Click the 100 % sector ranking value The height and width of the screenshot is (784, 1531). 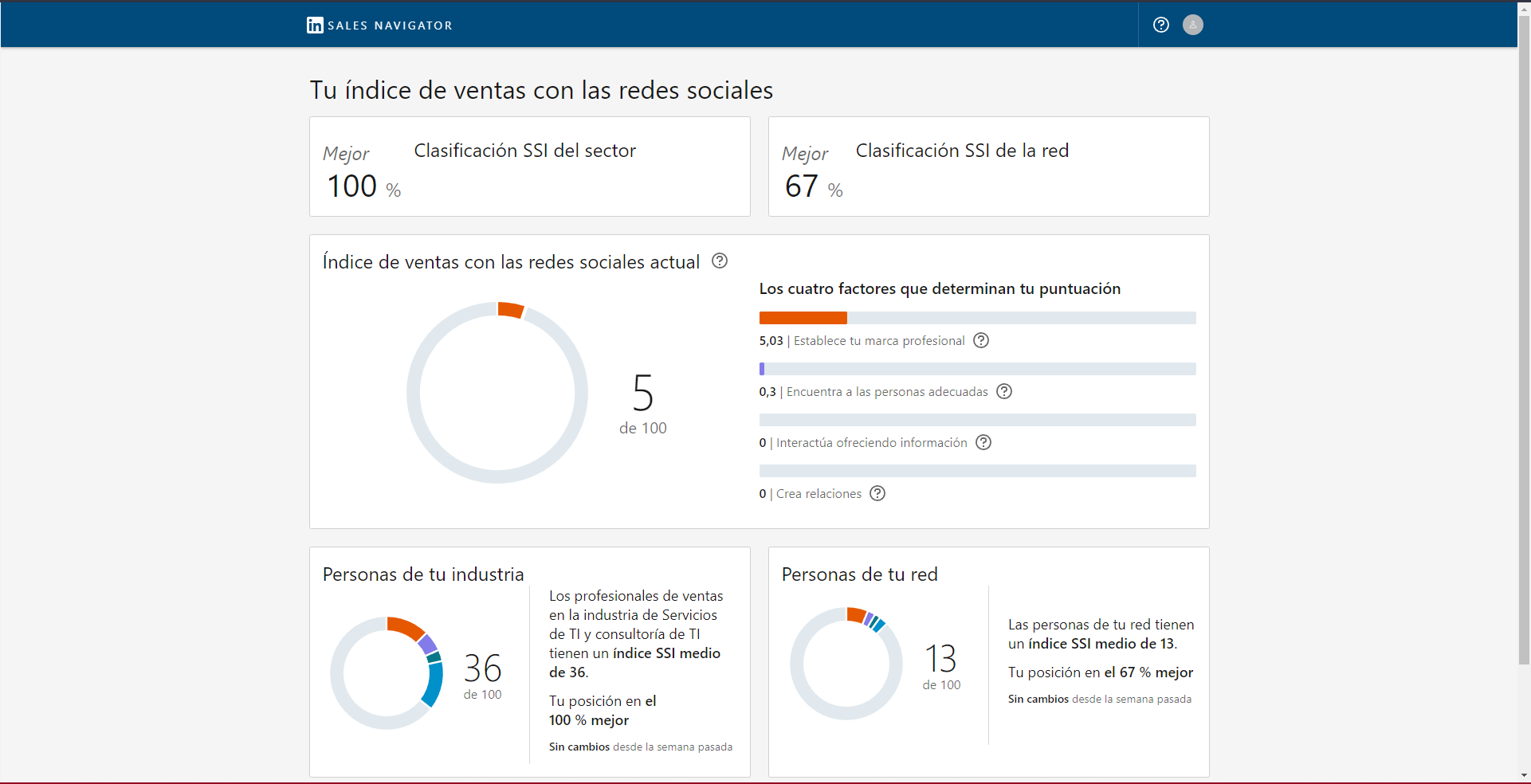pos(364,186)
